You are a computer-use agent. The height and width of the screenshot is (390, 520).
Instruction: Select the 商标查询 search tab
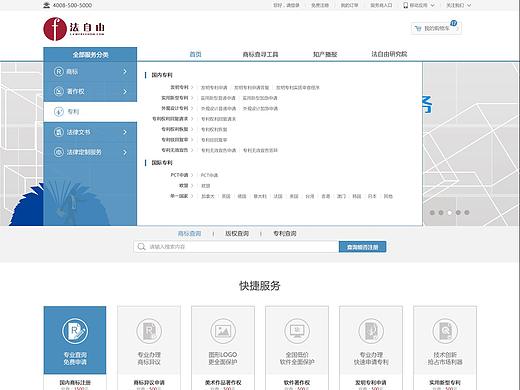189,234
